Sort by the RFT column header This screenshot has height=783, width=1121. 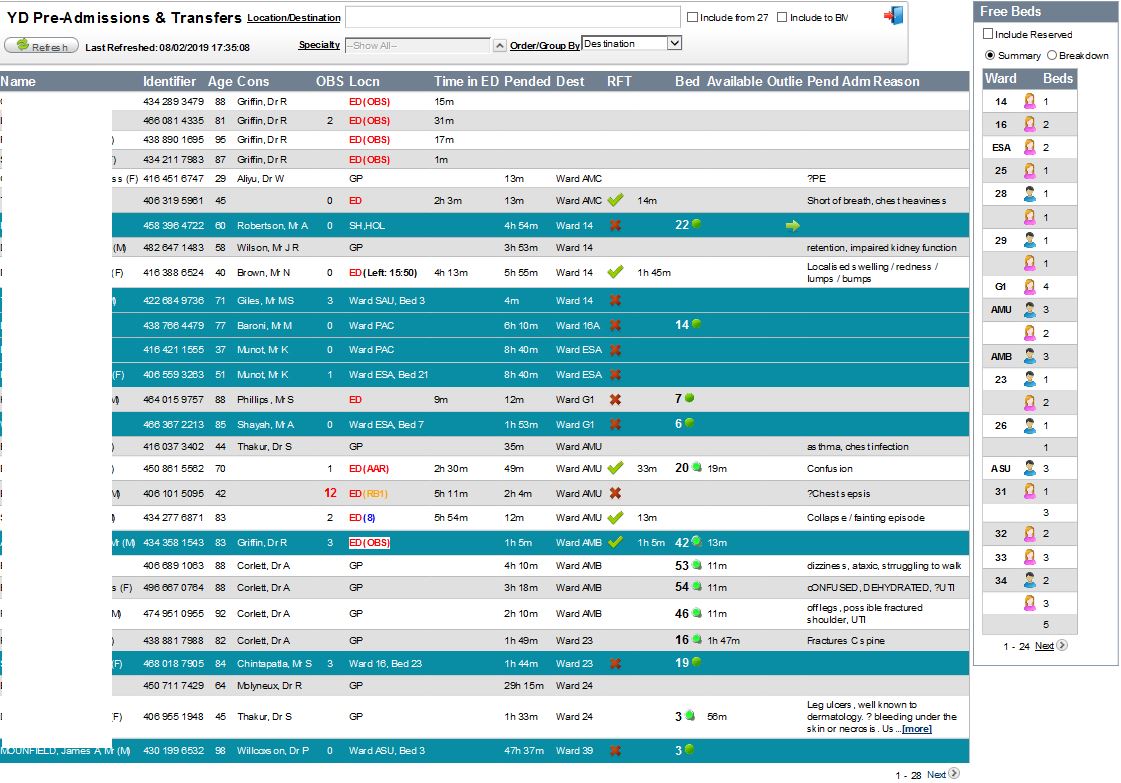(x=619, y=82)
